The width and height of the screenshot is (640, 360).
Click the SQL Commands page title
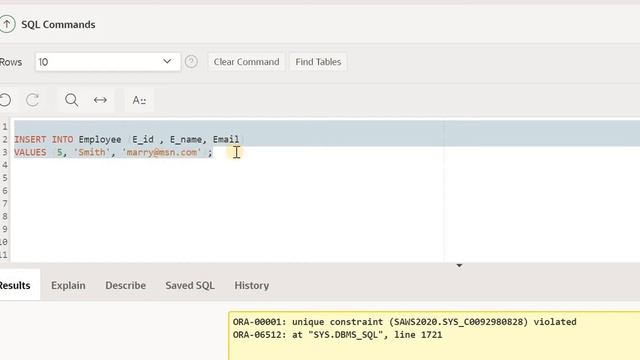click(58, 24)
